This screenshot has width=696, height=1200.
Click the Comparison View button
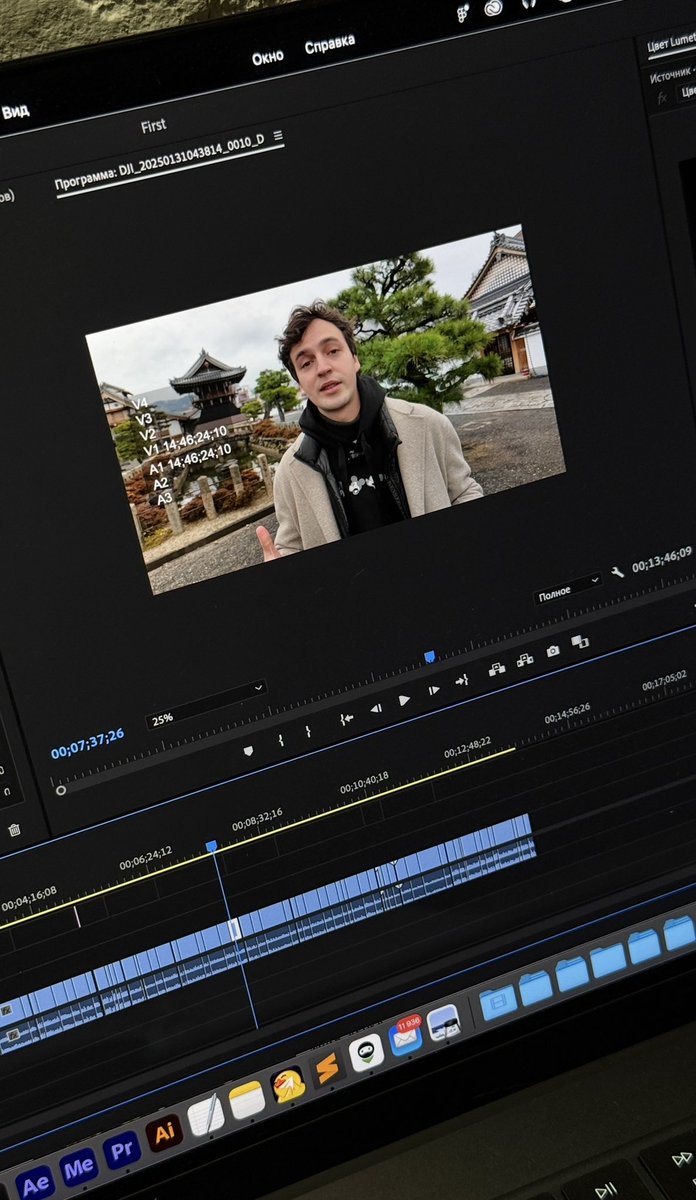(x=580, y=642)
